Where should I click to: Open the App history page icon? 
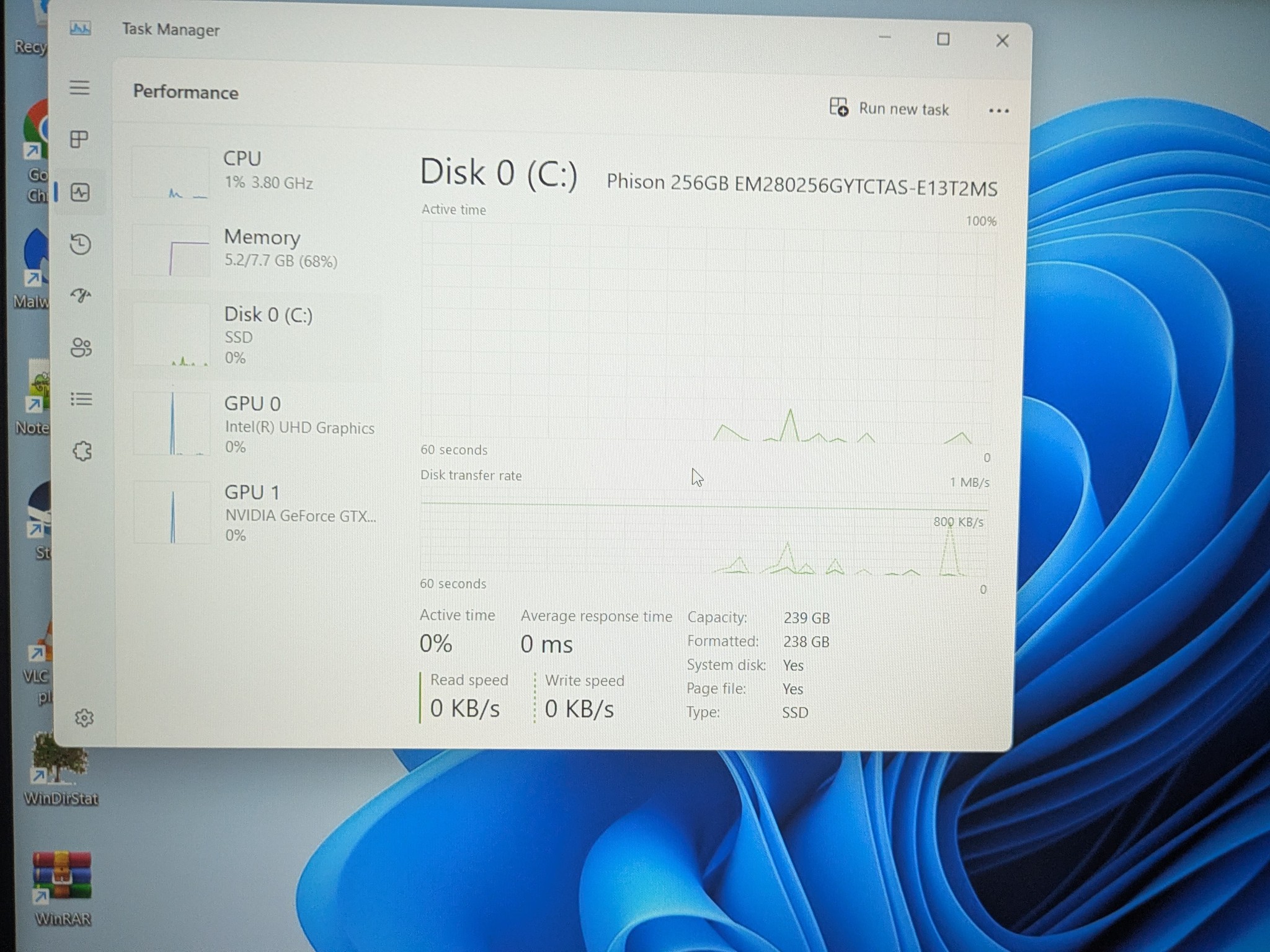pos(80,244)
